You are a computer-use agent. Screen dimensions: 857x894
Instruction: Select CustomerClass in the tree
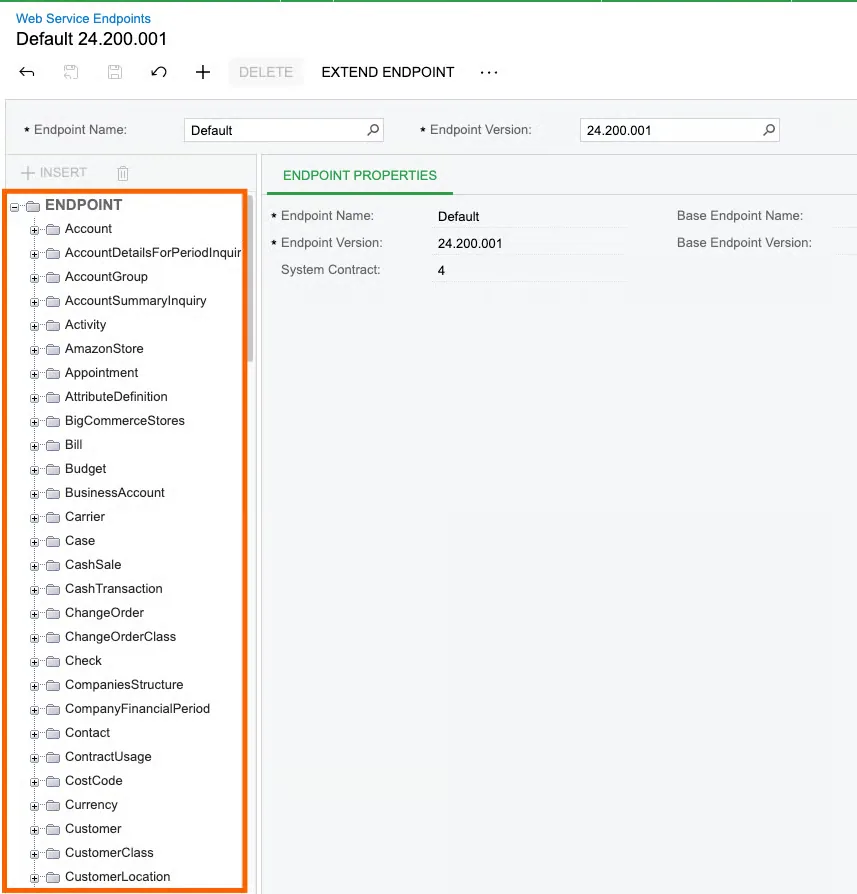pos(109,852)
